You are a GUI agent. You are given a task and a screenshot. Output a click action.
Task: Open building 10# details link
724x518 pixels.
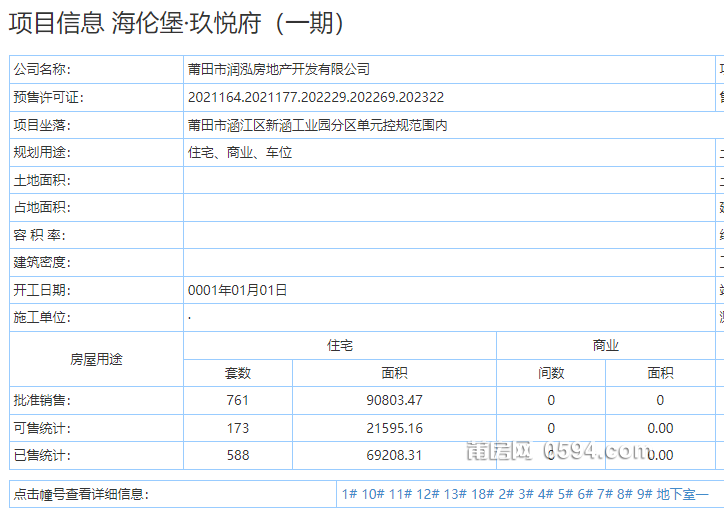(x=373, y=494)
